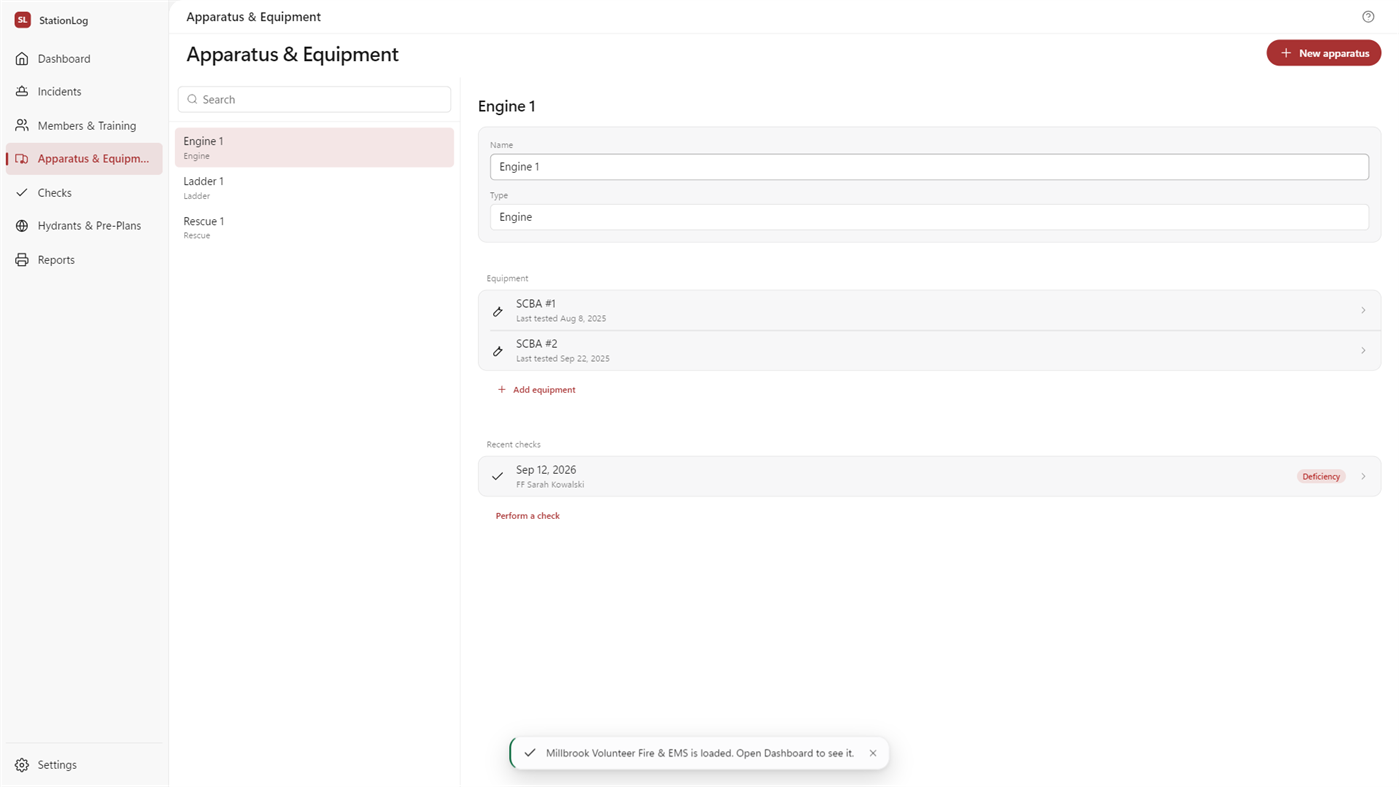Viewport: 1399px width, 787px height.
Task: Click the 'Last tested Sep 22, 2025' text
Action: (x=563, y=359)
